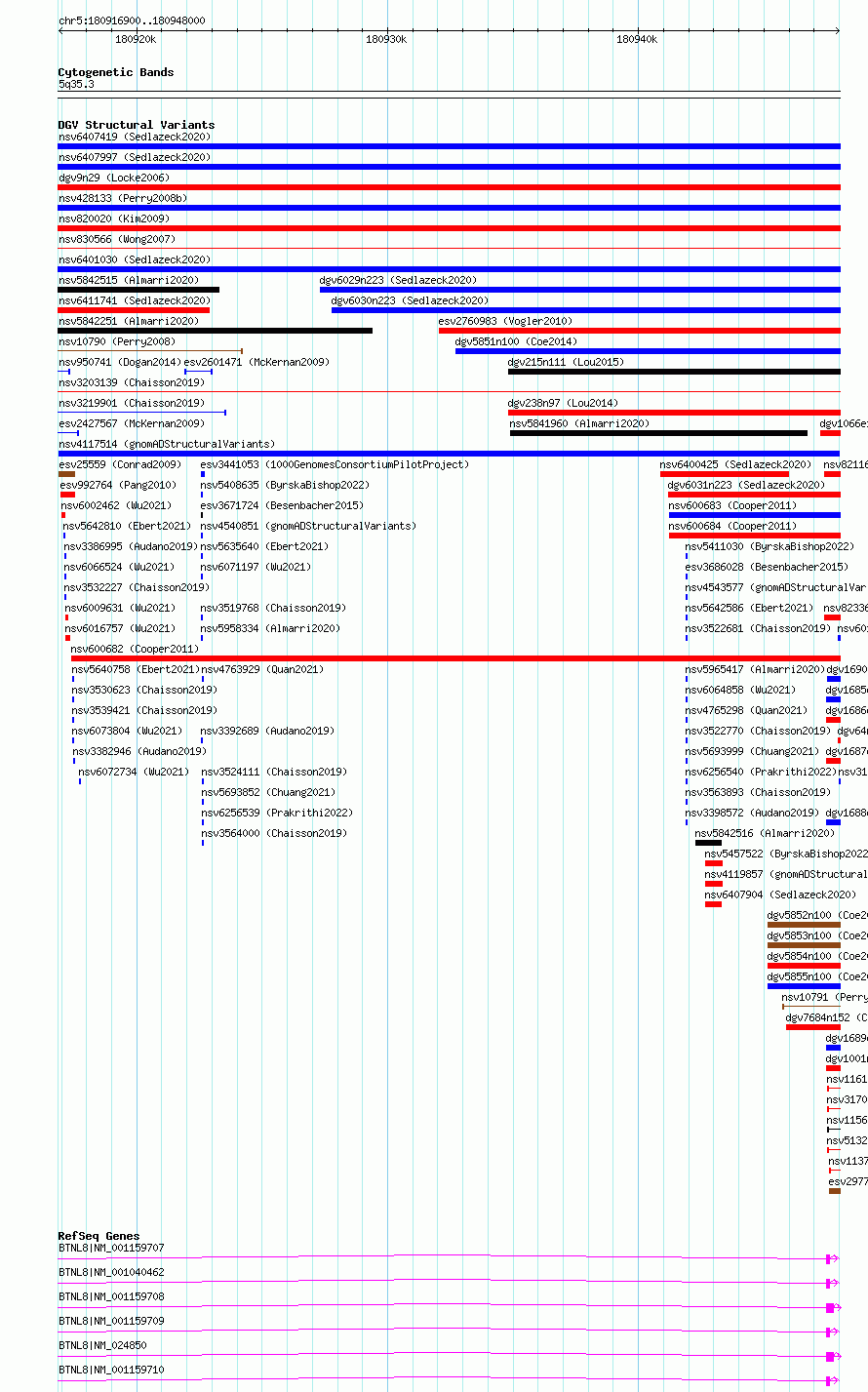The width and height of the screenshot is (868, 1392).
Task: Select the Cytogenetic Bands track title
Action: coord(116,72)
